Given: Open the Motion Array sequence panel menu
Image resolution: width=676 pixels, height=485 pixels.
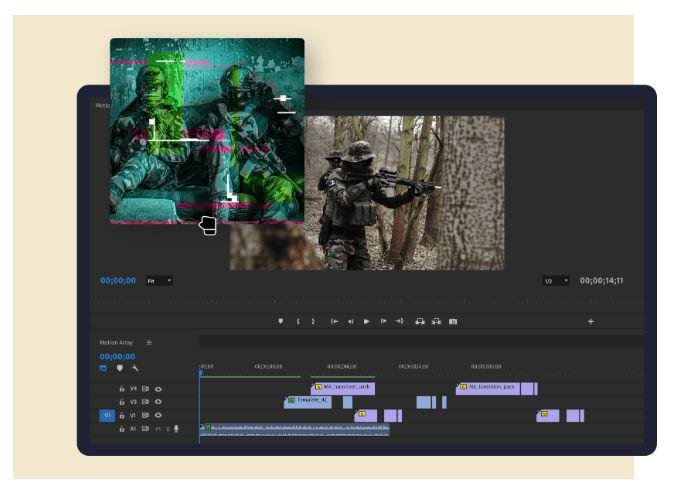Looking at the screenshot, I should 150,343.
